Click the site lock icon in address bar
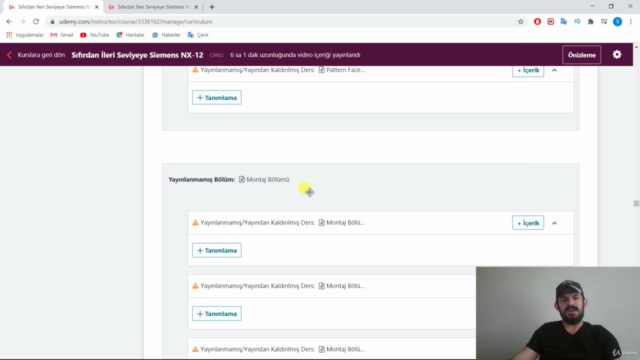The height and width of the screenshot is (360, 640). click(x=52, y=22)
